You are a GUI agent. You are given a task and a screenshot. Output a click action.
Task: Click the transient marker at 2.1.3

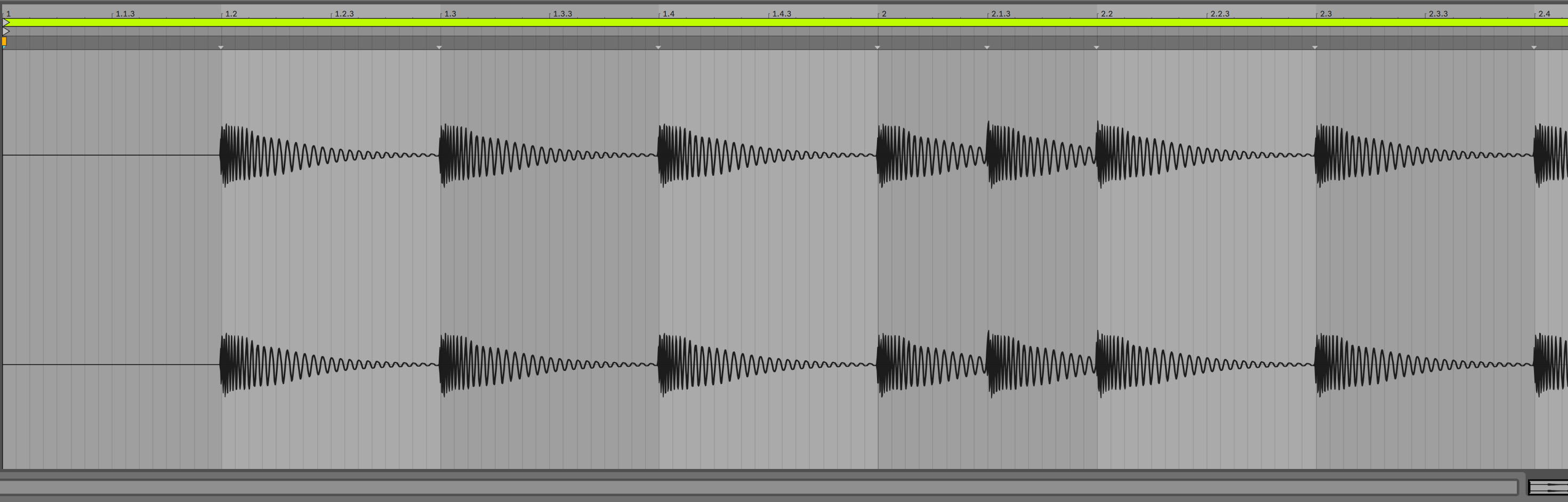[x=987, y=47]
